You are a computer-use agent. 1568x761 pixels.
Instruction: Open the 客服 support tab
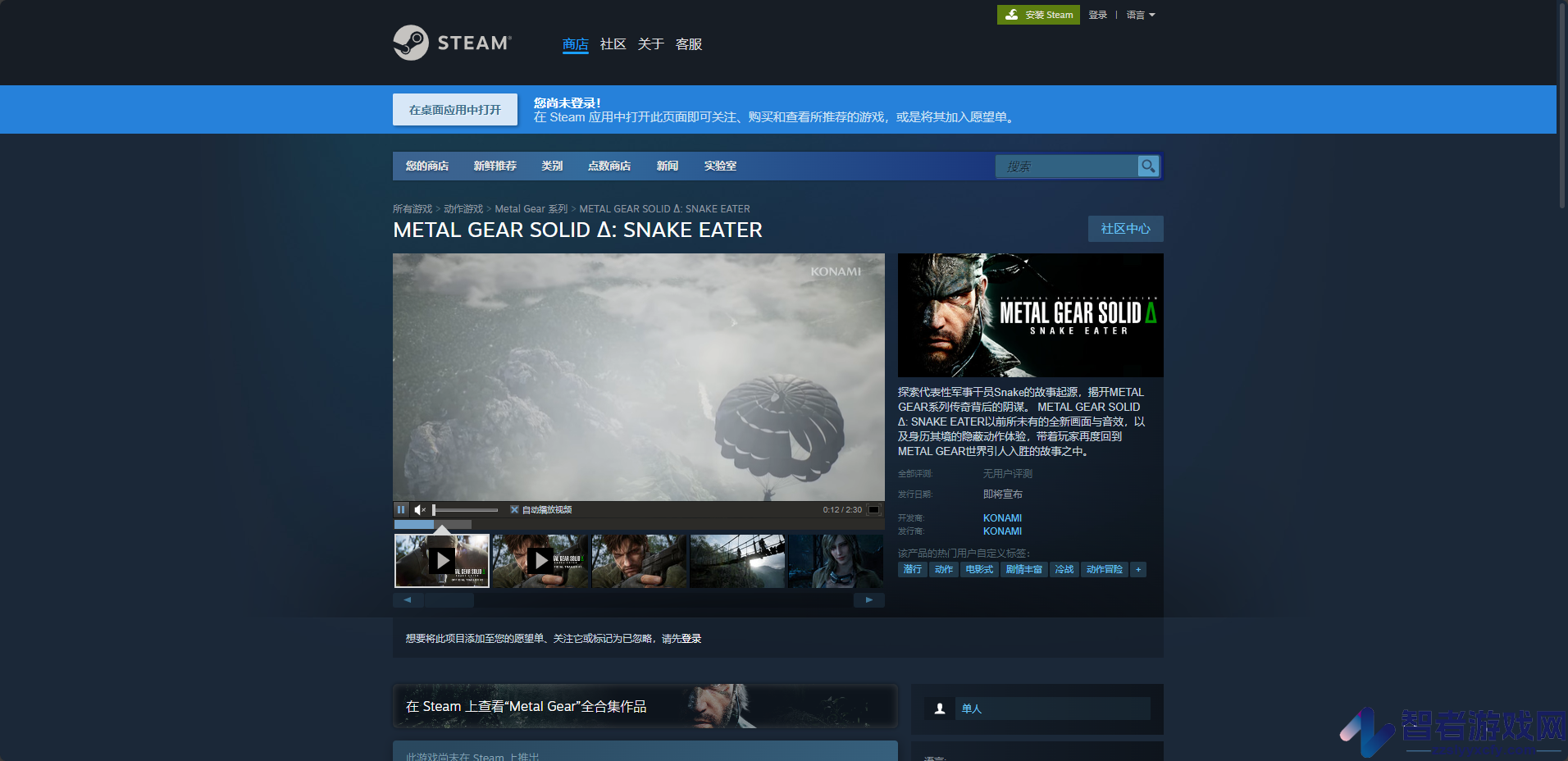coord(689,44)
